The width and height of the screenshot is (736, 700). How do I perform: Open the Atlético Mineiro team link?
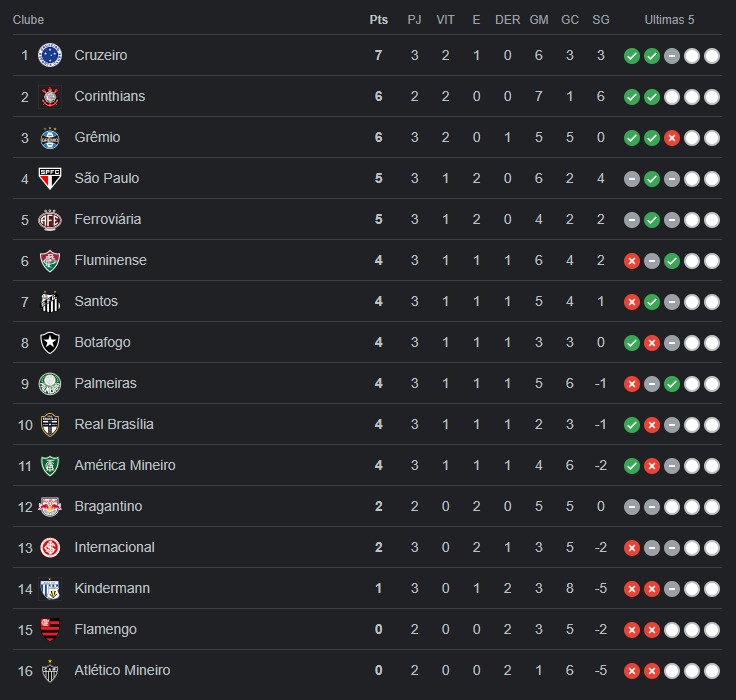(x=122, y=670)
